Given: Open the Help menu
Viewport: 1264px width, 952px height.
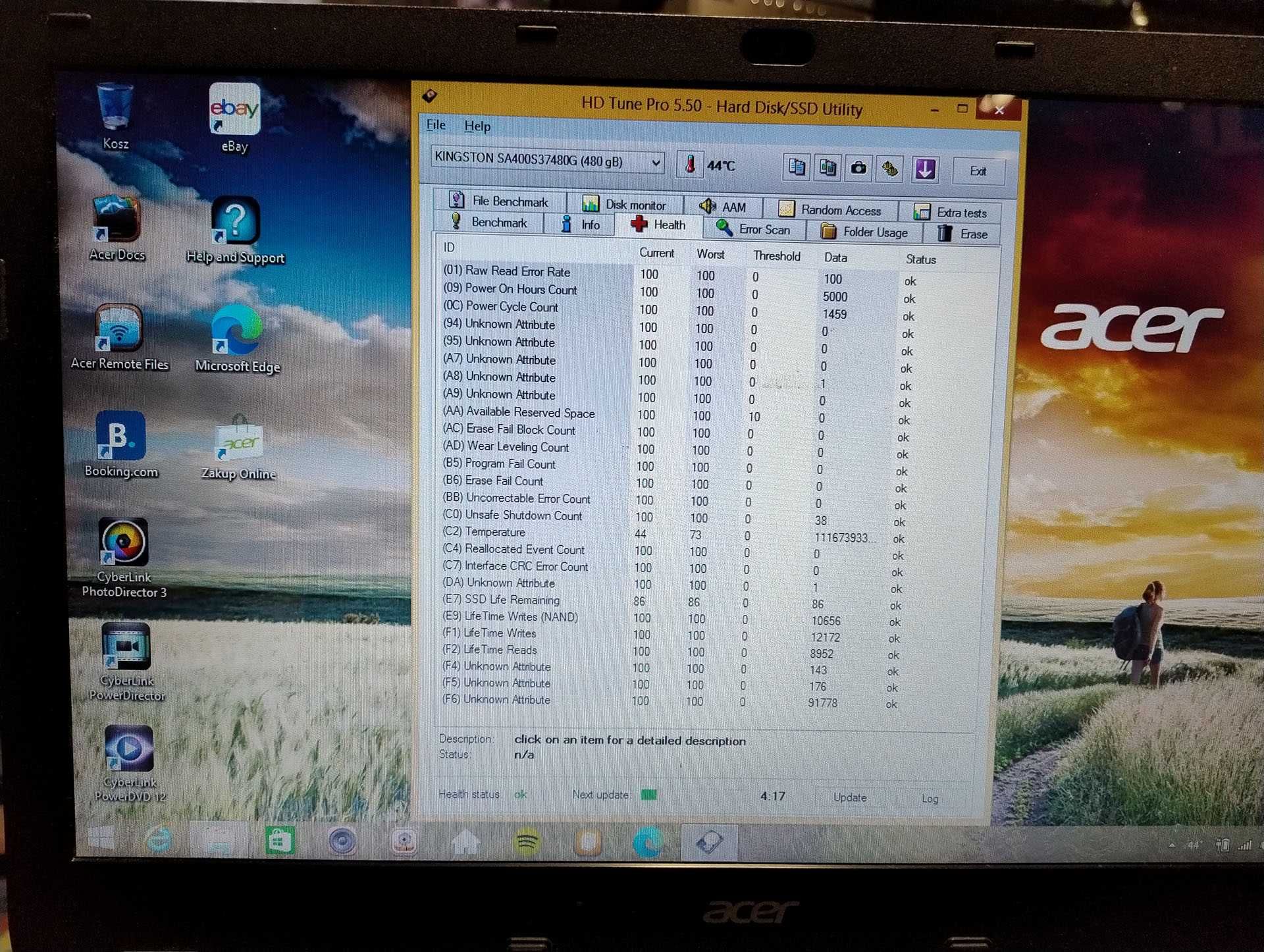Looking at the screenshot, I should (477, 126).
